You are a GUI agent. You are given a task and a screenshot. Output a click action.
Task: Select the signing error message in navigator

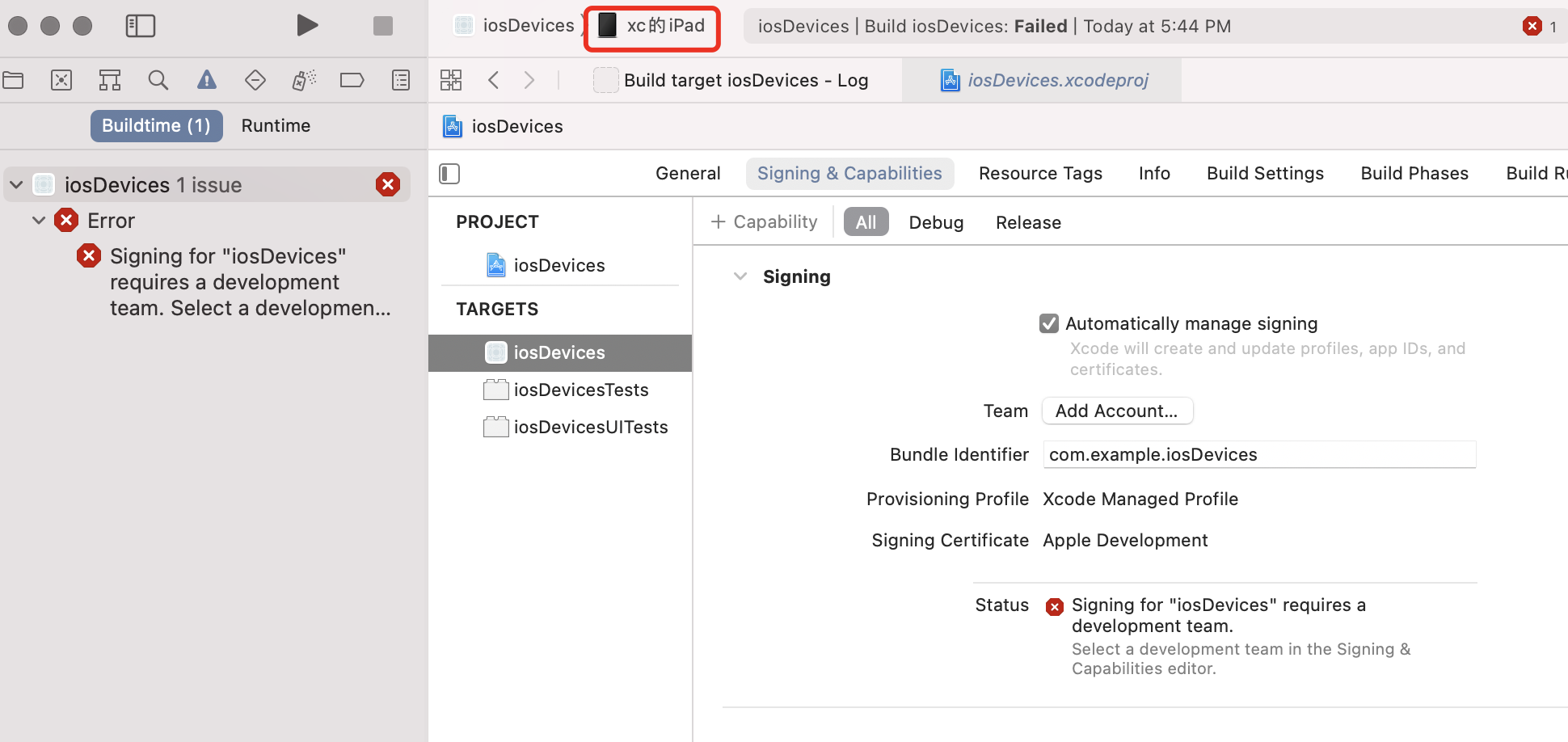(250, 282)
